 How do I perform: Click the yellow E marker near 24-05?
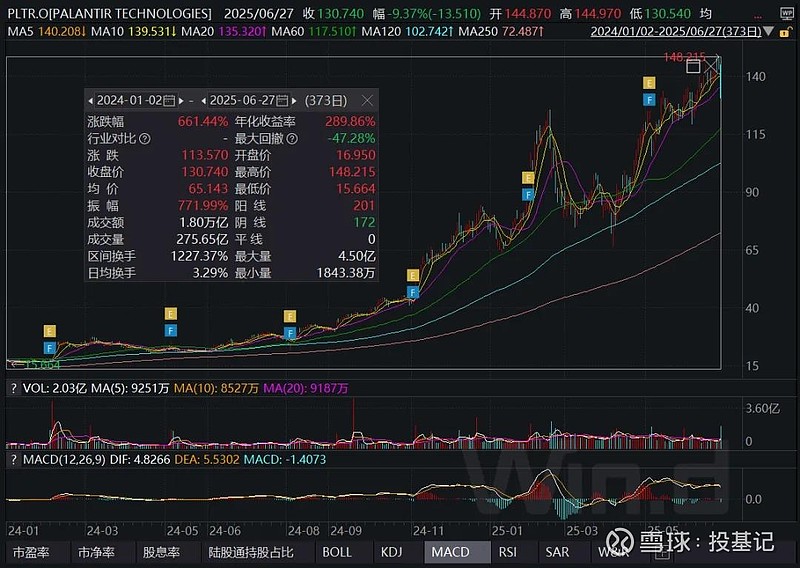171,313
